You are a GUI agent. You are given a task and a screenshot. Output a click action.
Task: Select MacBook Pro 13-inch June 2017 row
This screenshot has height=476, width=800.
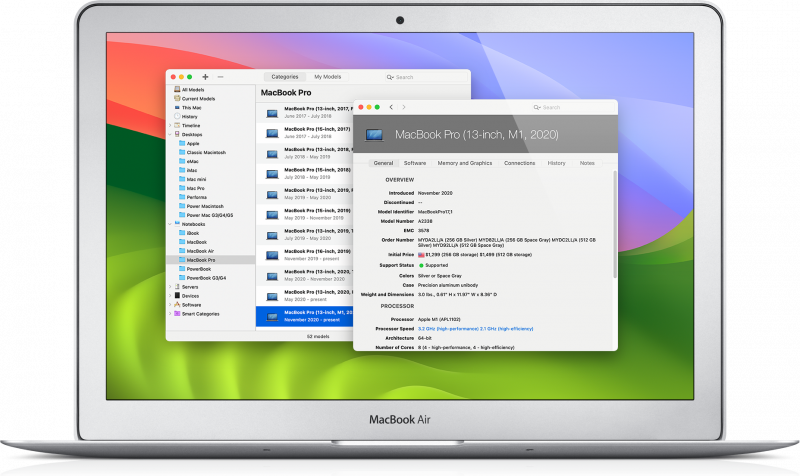point(305,113)
